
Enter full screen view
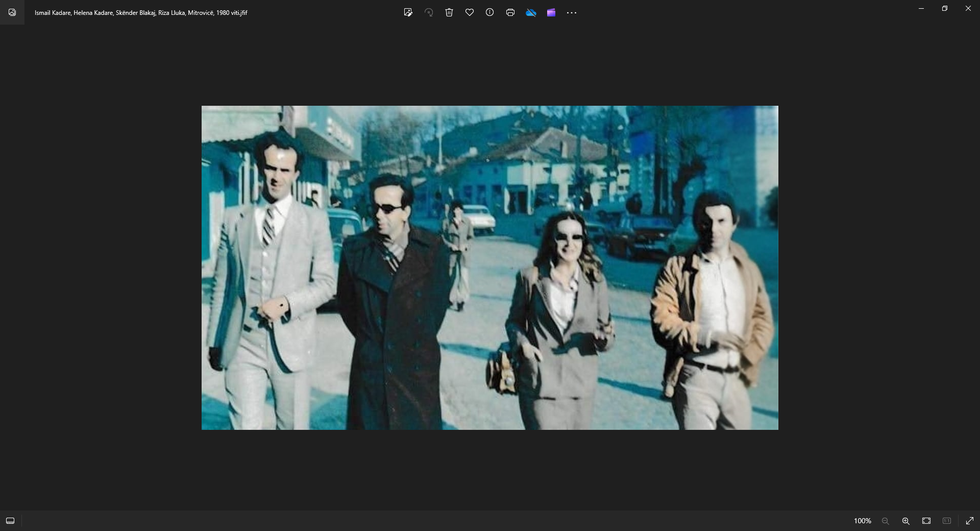pyautogui.click(x=968, y=521)
